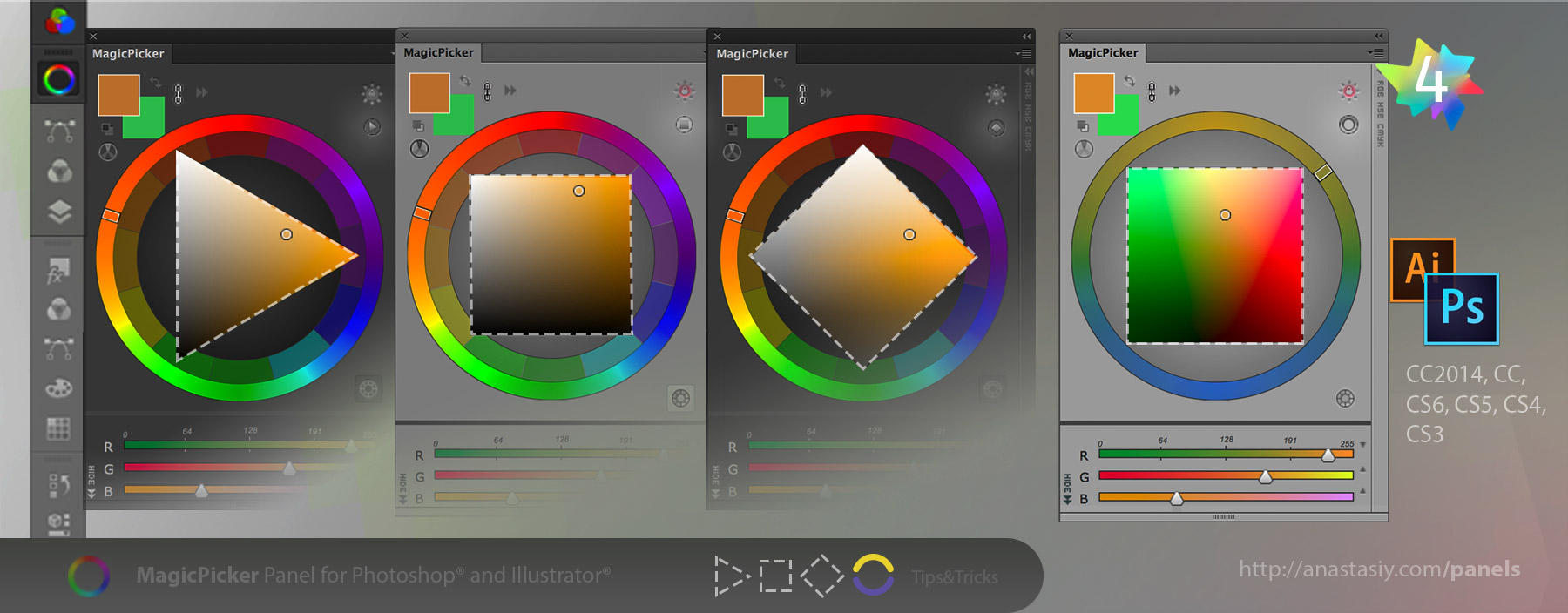
Task: Click the R slider handle in light gray panel
Action: [x=1328, y=455]
